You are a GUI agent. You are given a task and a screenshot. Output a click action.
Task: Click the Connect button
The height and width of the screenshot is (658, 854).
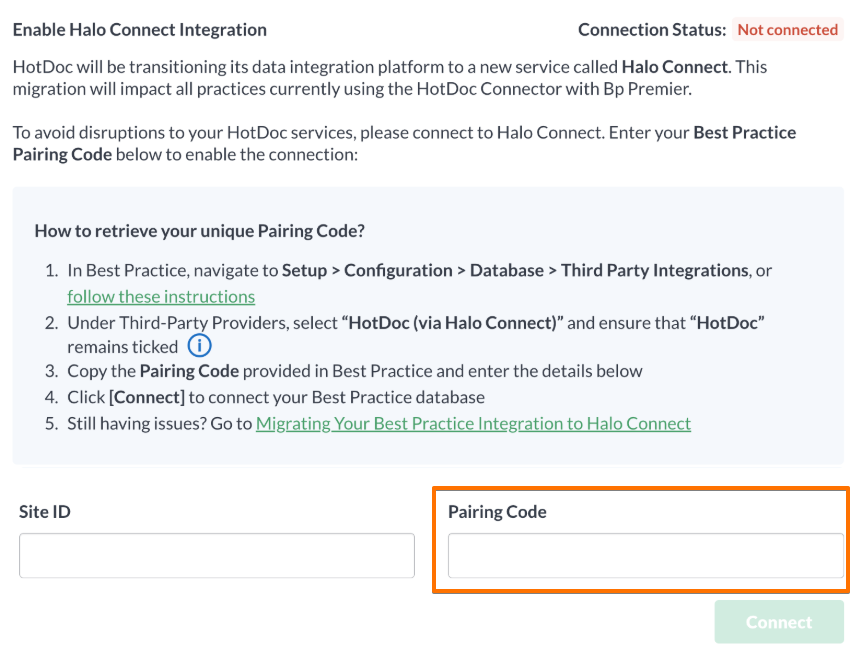(x=779, y=622)
